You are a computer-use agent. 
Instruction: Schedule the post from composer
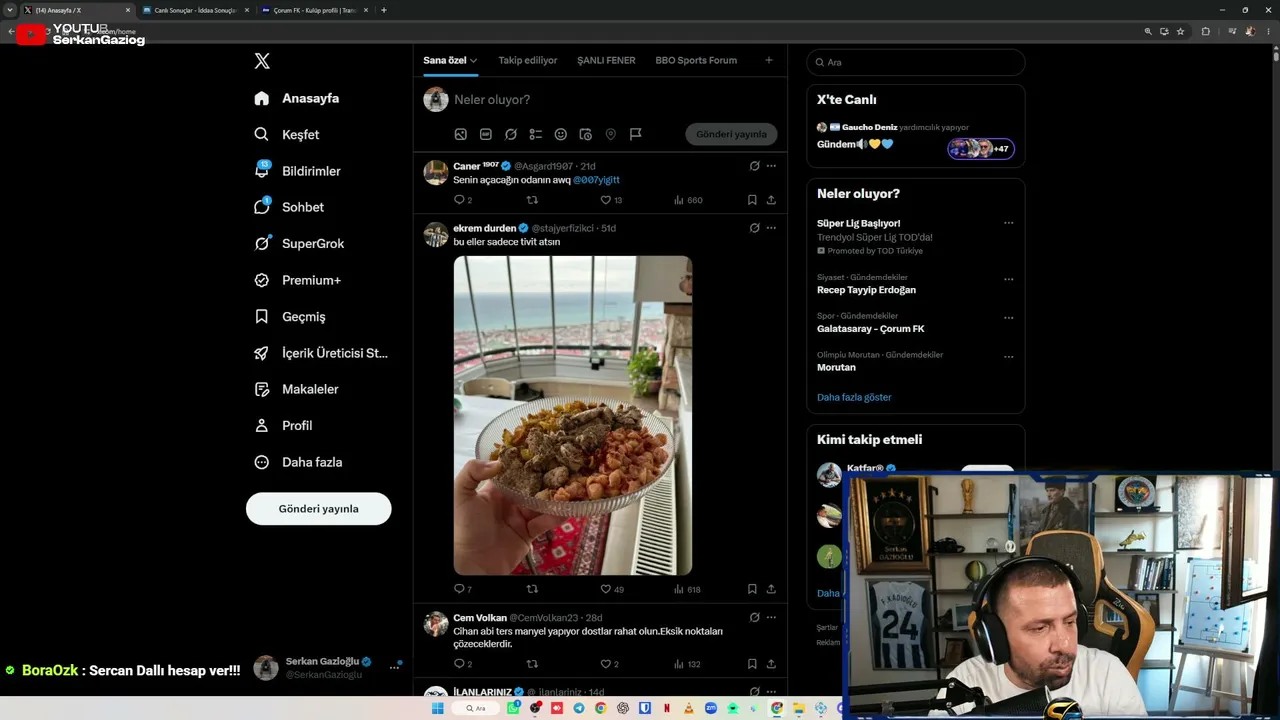(x=586, y=134)
